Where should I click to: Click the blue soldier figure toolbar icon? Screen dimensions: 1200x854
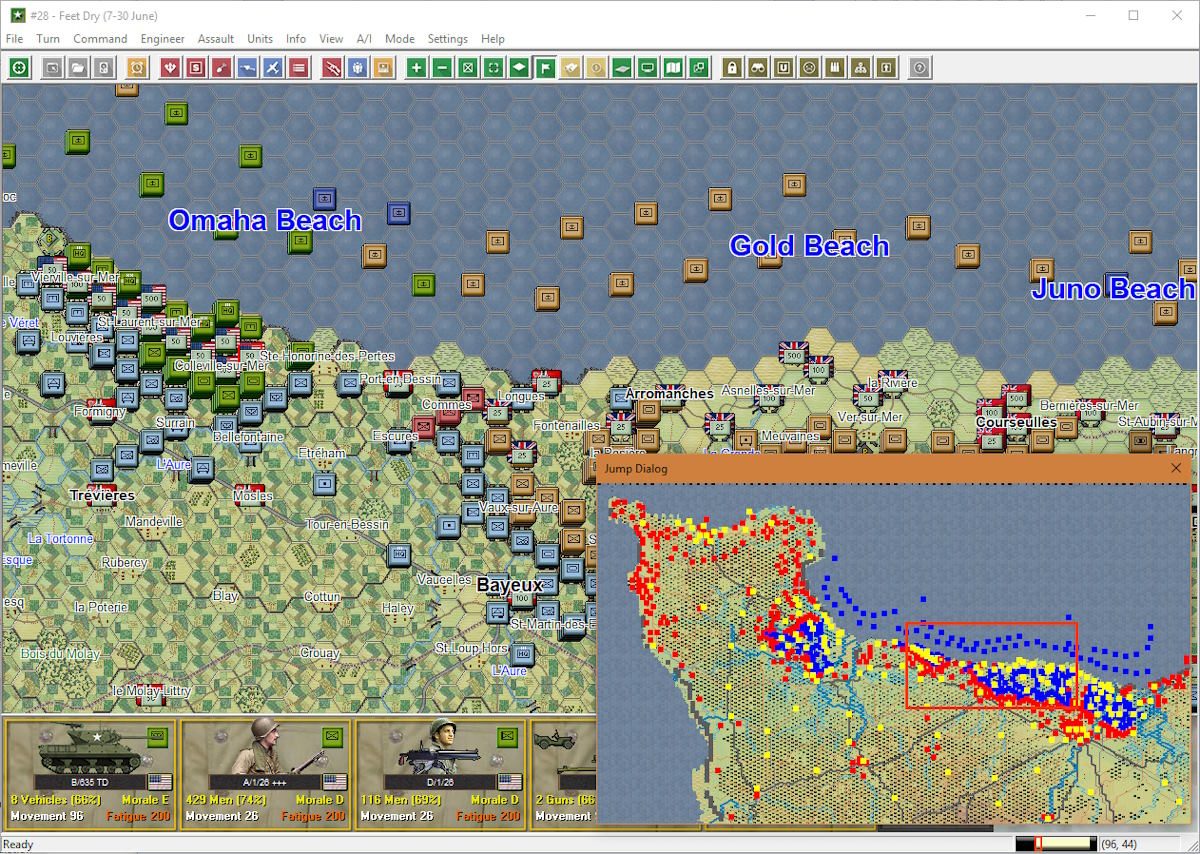357,68
